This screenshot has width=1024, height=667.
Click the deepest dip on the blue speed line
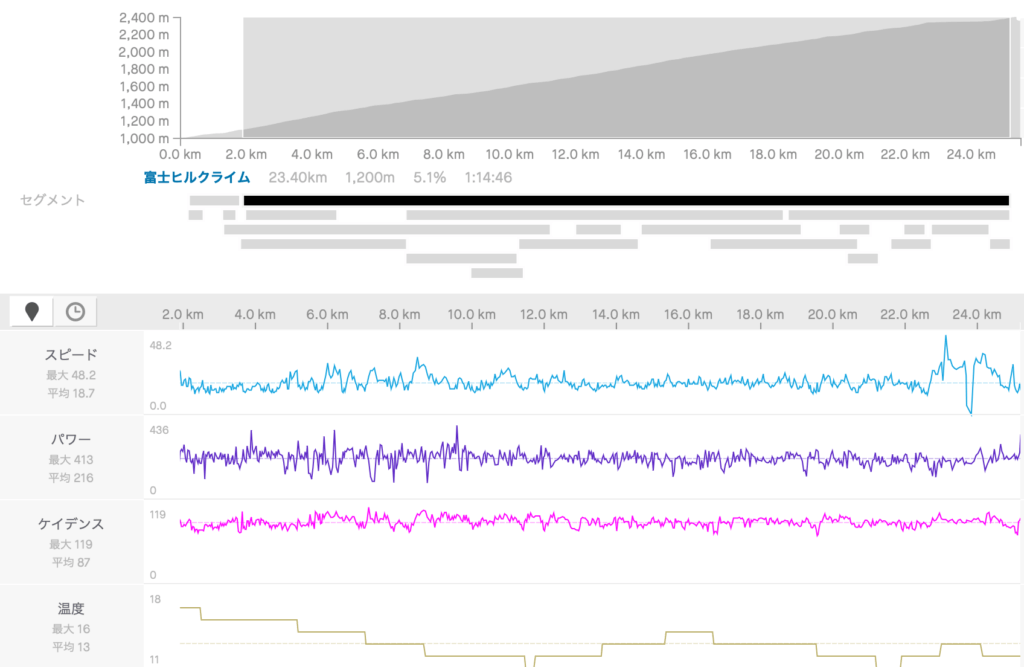(968, 410)
